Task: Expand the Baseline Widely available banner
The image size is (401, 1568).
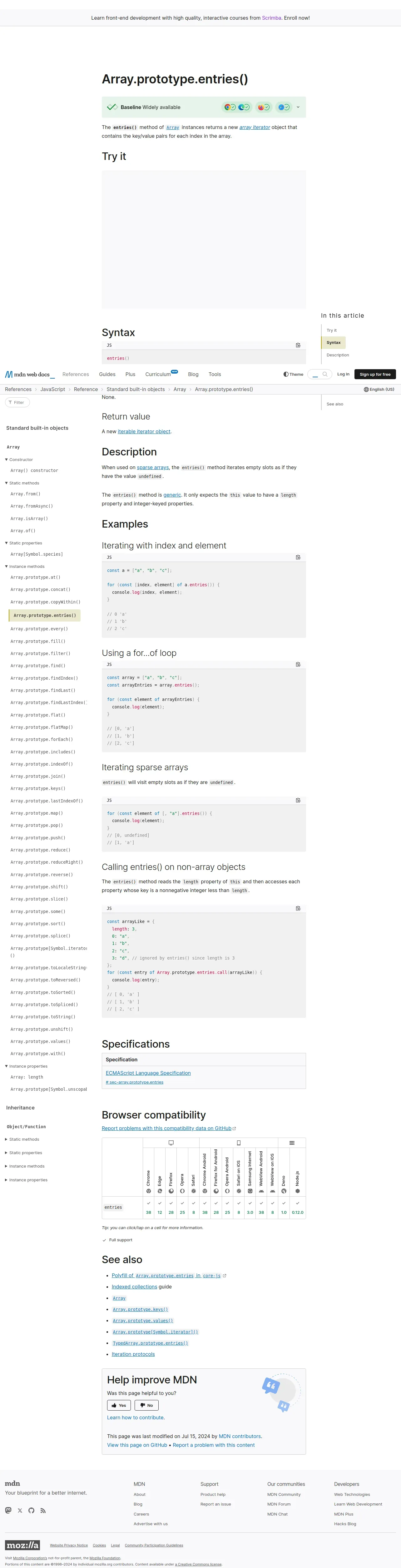Action: [298, 107]
